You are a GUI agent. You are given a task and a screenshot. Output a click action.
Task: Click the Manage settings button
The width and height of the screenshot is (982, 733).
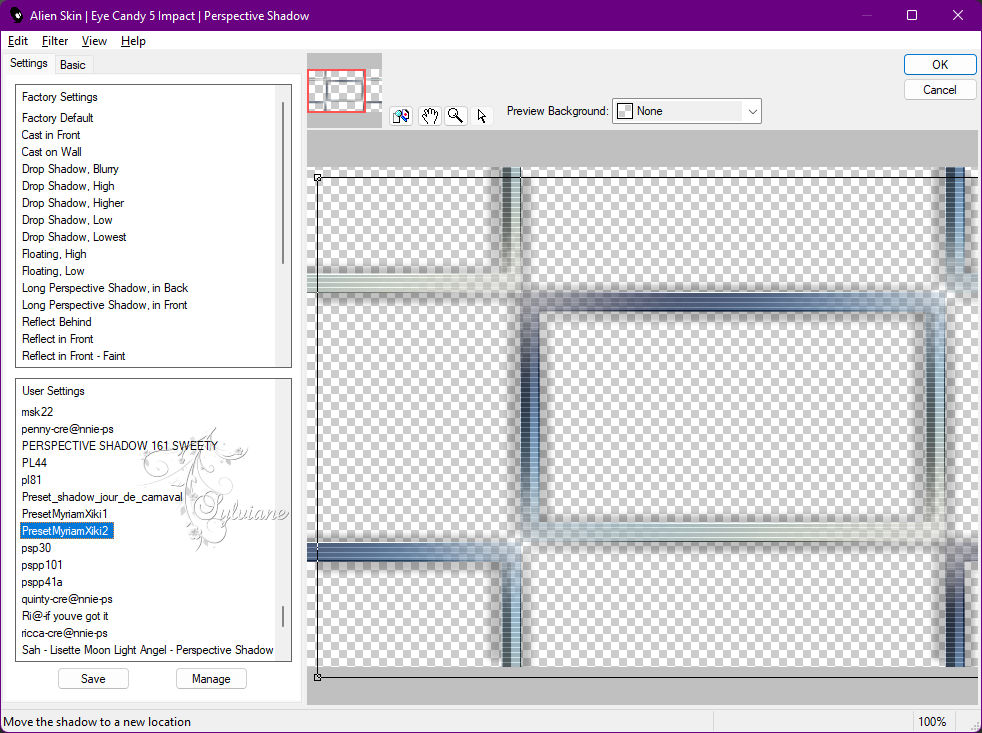click(211, 678)
